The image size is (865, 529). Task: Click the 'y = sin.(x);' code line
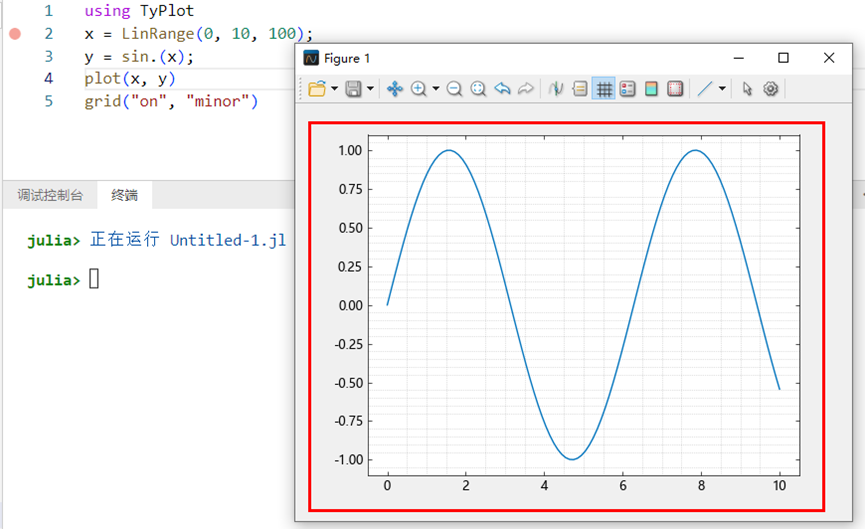point(139,57)
